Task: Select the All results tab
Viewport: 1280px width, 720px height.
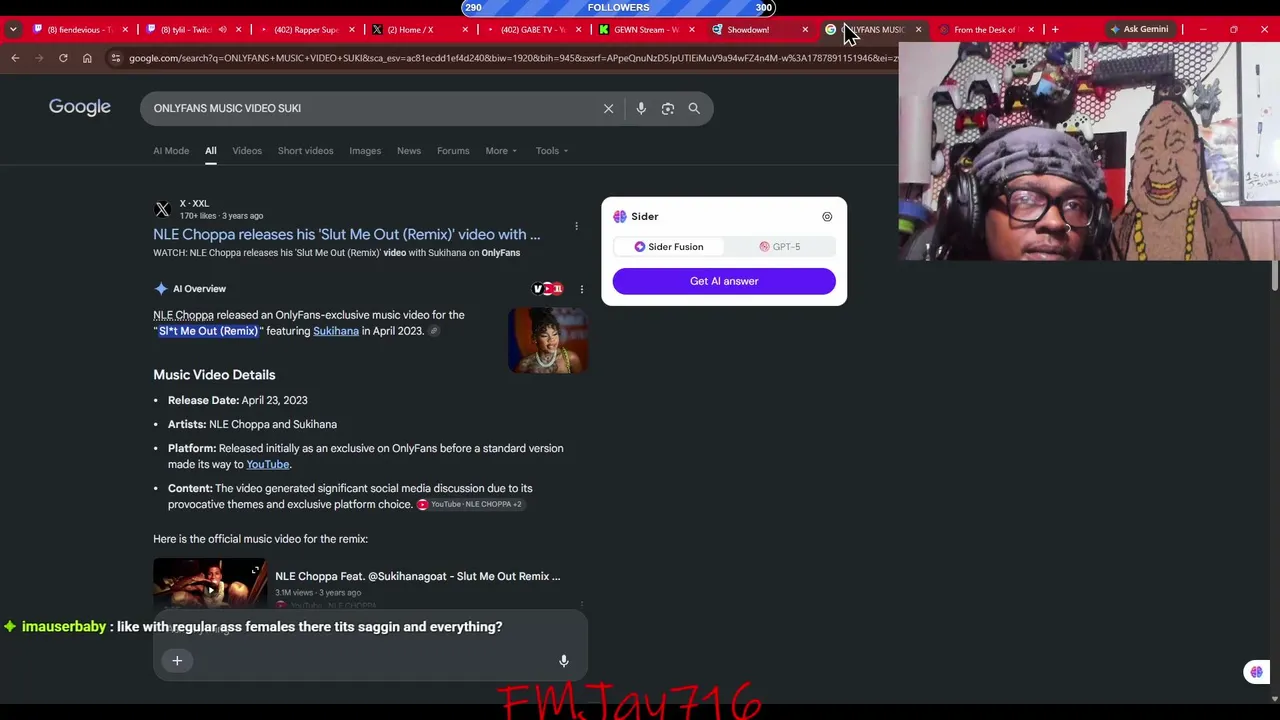Action: tap(211, 151)
